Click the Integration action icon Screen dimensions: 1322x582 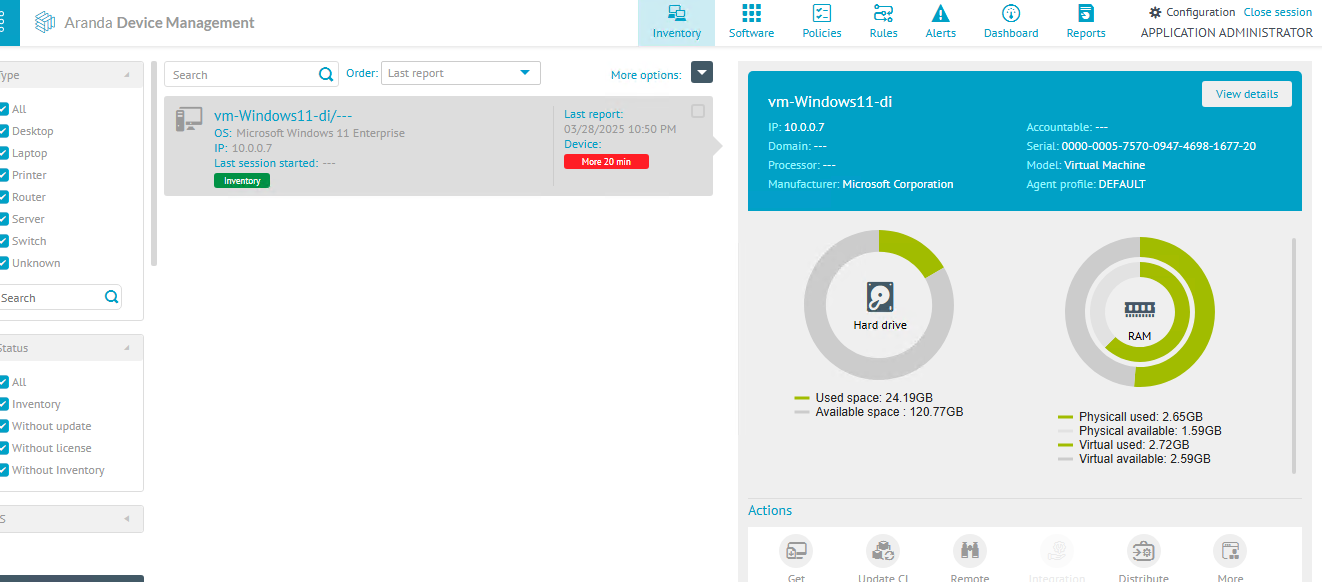click(x=1057, y=551)
